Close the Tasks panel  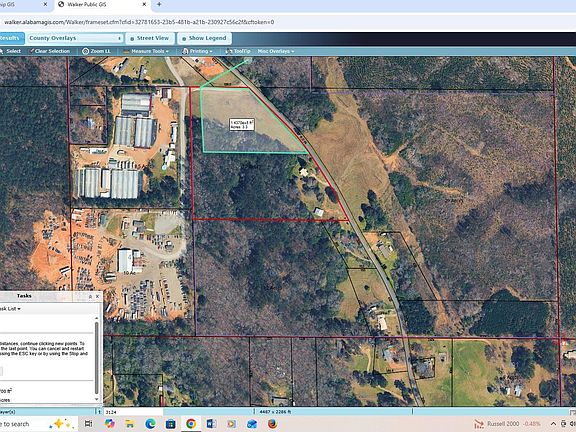[98, 296]
